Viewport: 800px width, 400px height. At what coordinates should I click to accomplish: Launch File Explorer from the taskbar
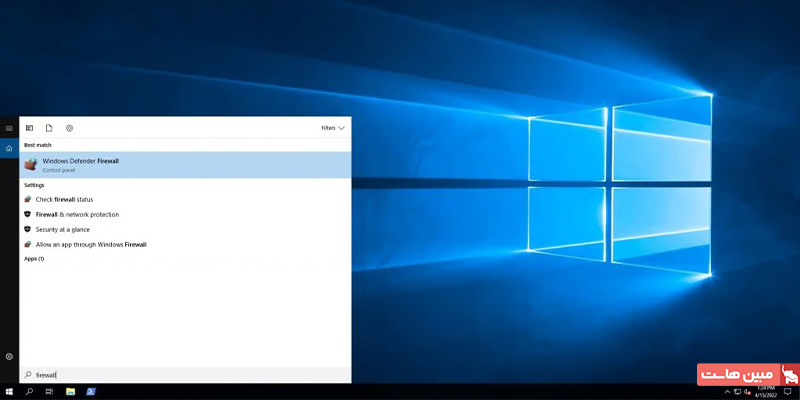(70, 392)
